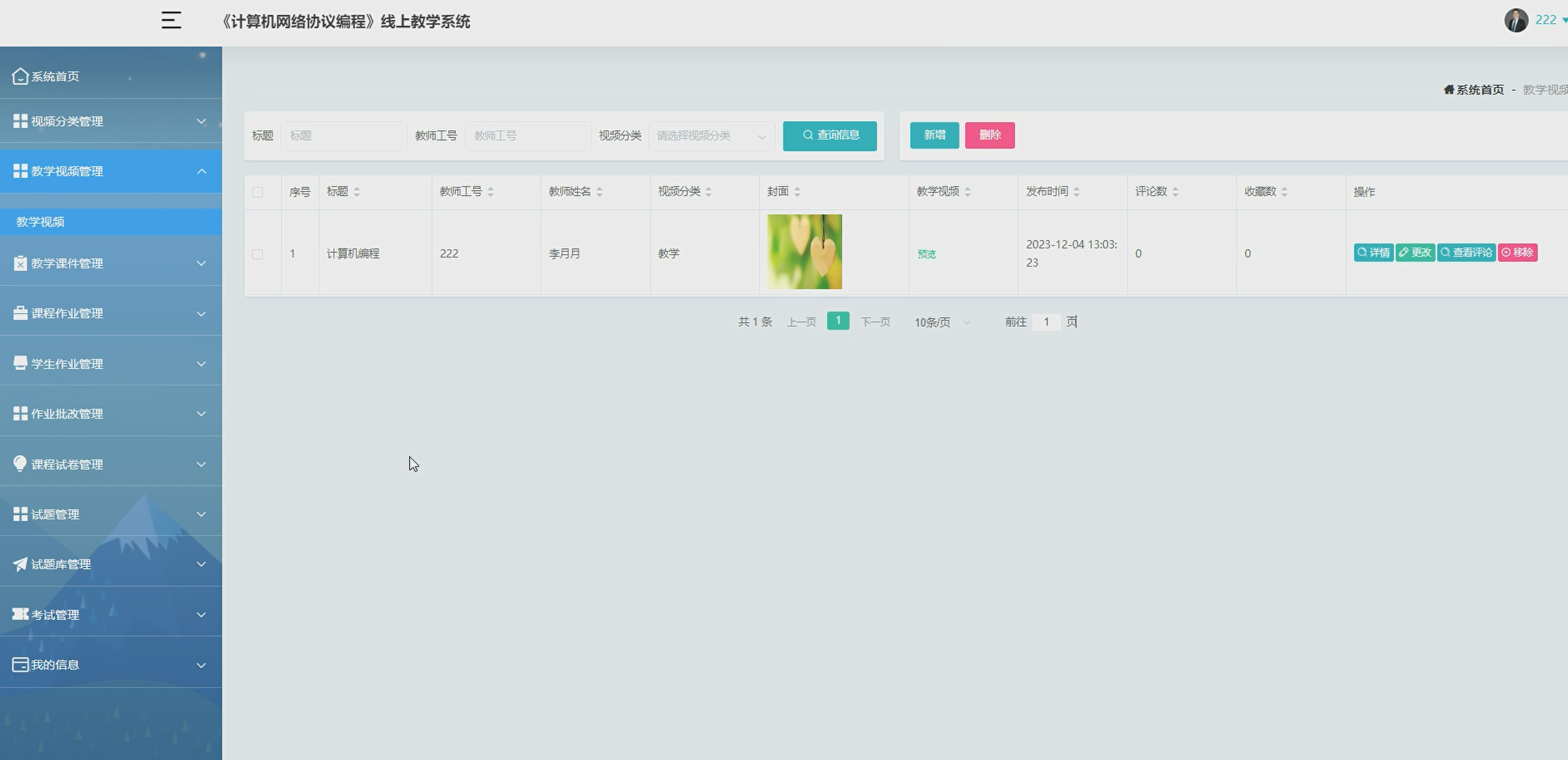This screenshot has height=760, width=1568.
Task: Click the 教学课件管理 clipboard icon
Action: point(20,263)
